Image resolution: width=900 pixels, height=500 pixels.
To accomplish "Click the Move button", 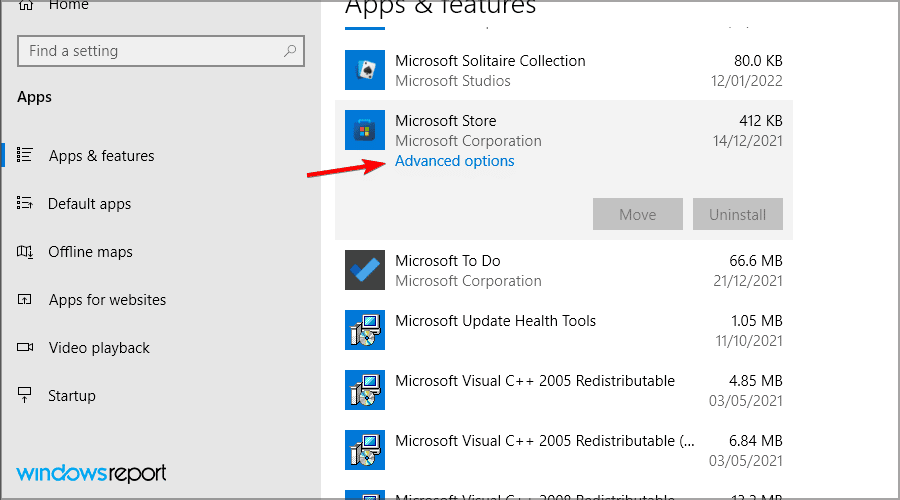I will pyautogui.click(x=638, y=214).
